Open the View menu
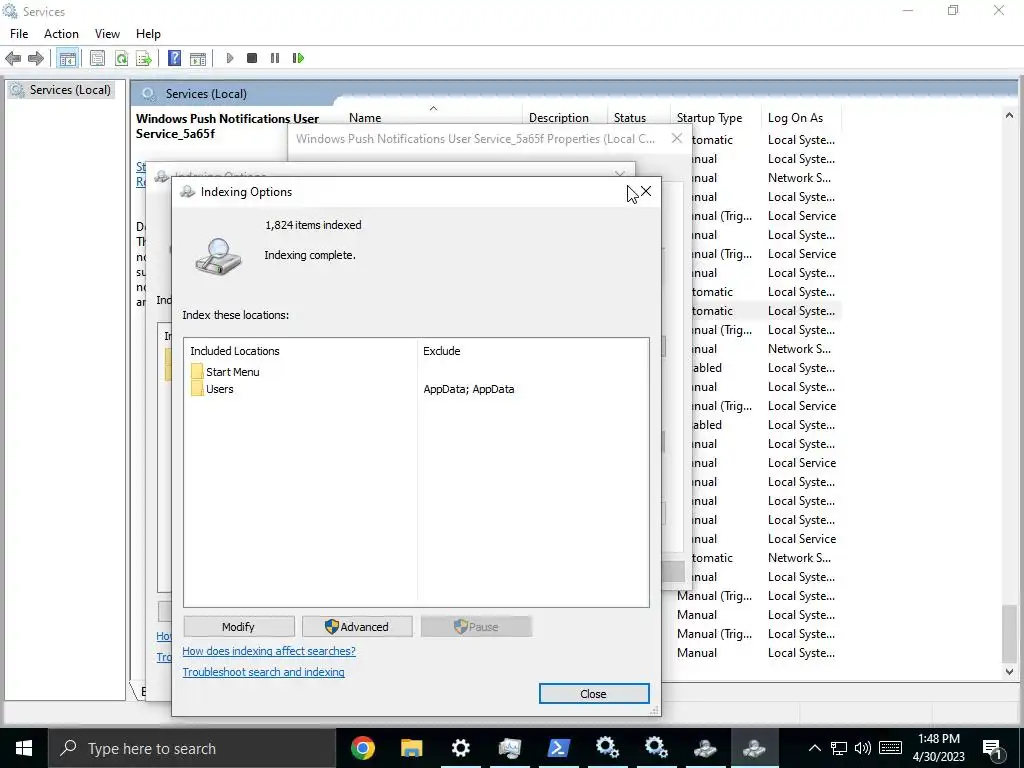This screenshot has height=768, width=1024. pos(107,34)
